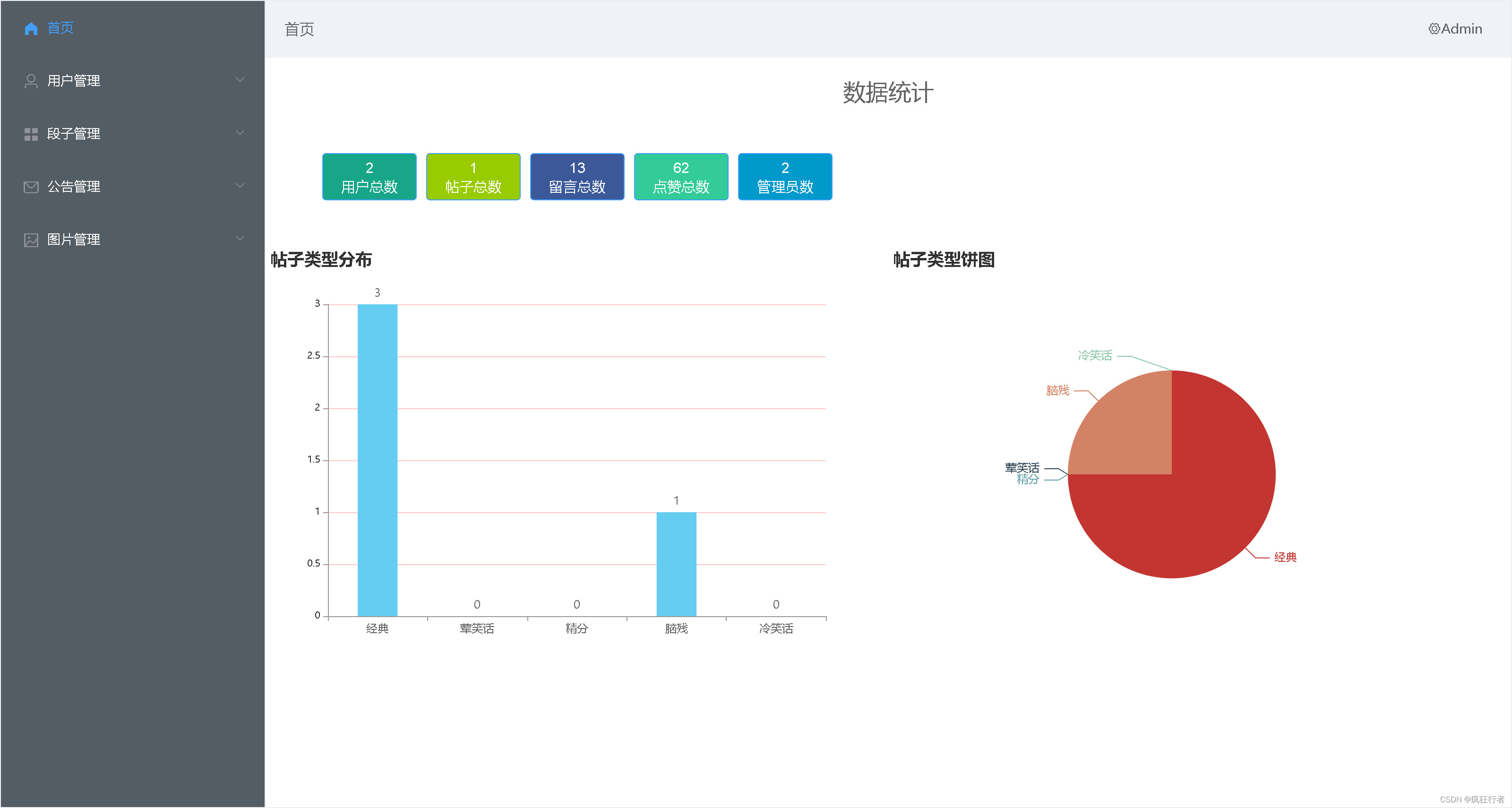The width and height of the screenshot is (1512, 808).
Task: Expand the 公告管理 chevron
Action: pyautogui.click(x=240, y=185)
